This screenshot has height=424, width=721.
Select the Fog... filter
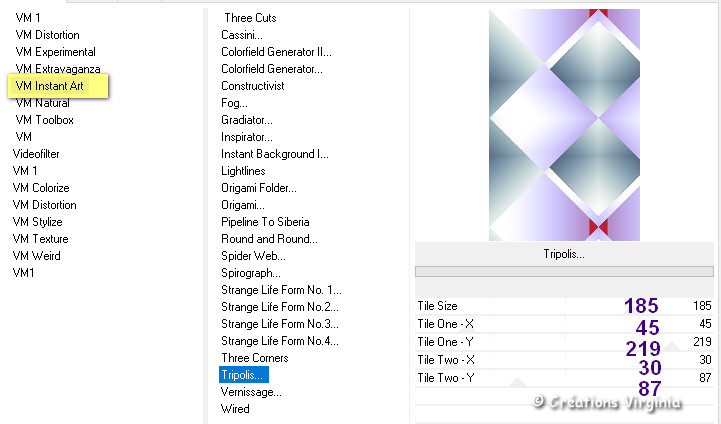234,103
